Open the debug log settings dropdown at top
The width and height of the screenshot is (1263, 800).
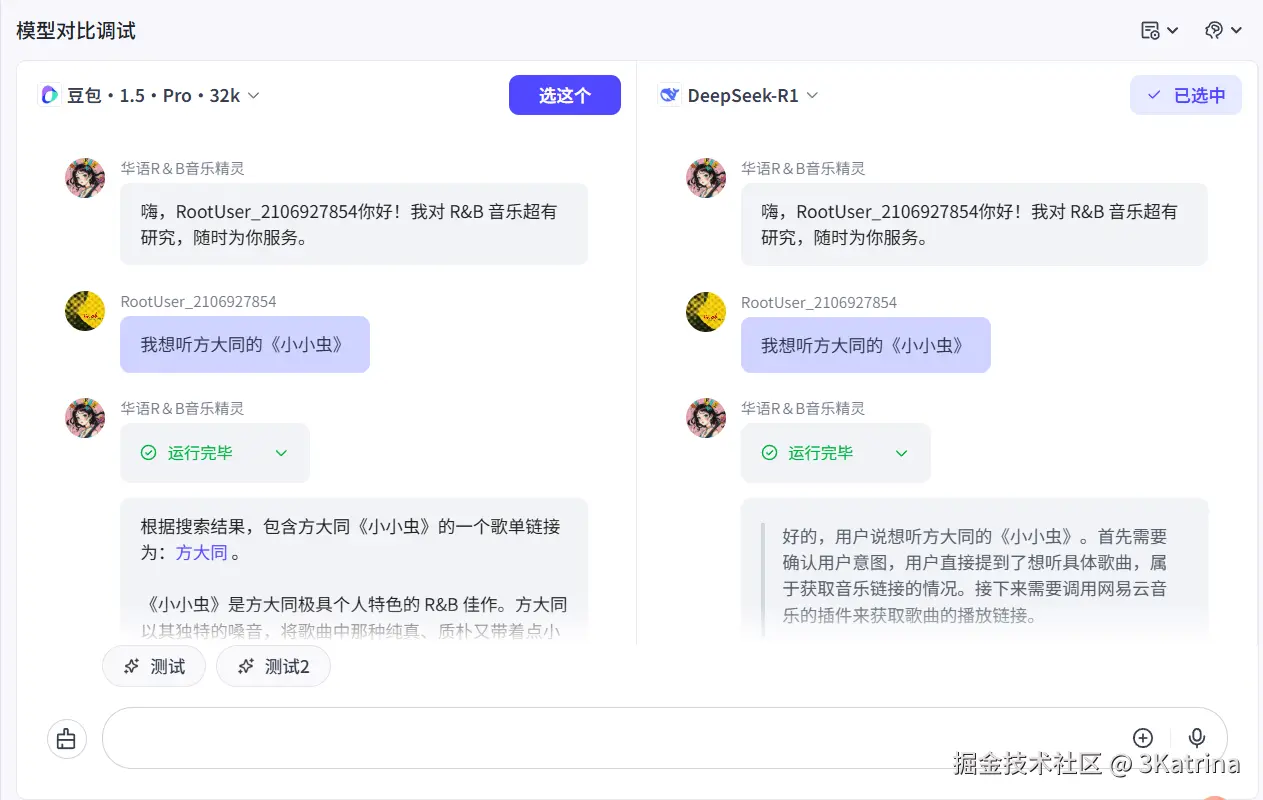tap(1159, 30)
